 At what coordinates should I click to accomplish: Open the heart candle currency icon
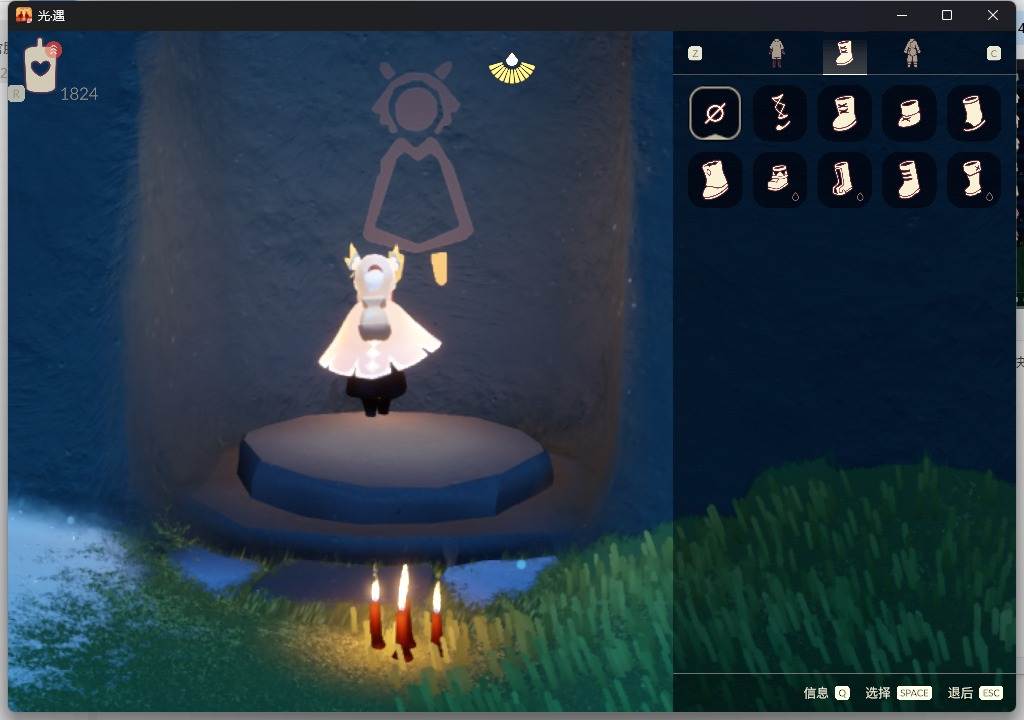click(40, 67)
